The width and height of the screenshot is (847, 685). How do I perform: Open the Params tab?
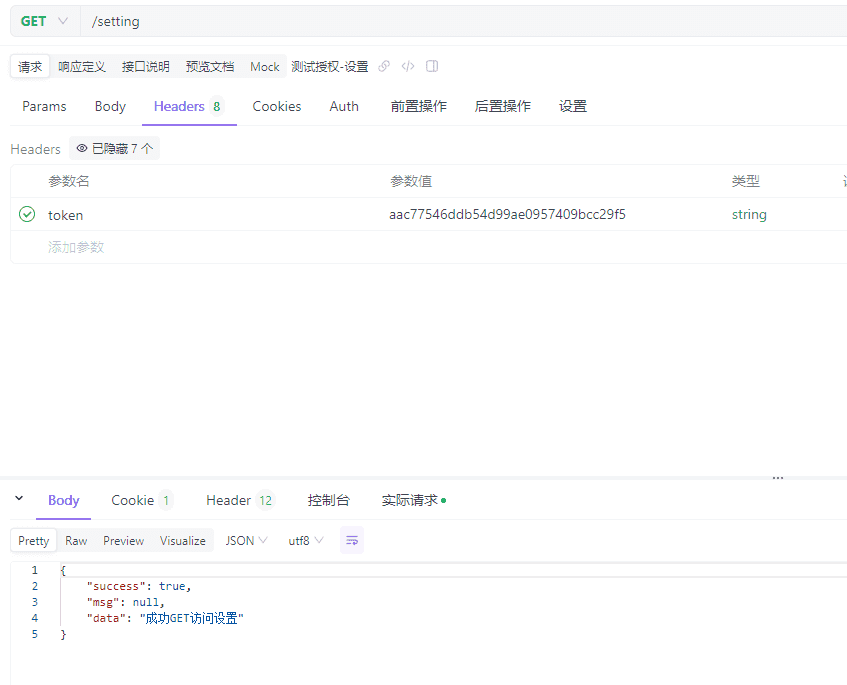tap(44, 106)
